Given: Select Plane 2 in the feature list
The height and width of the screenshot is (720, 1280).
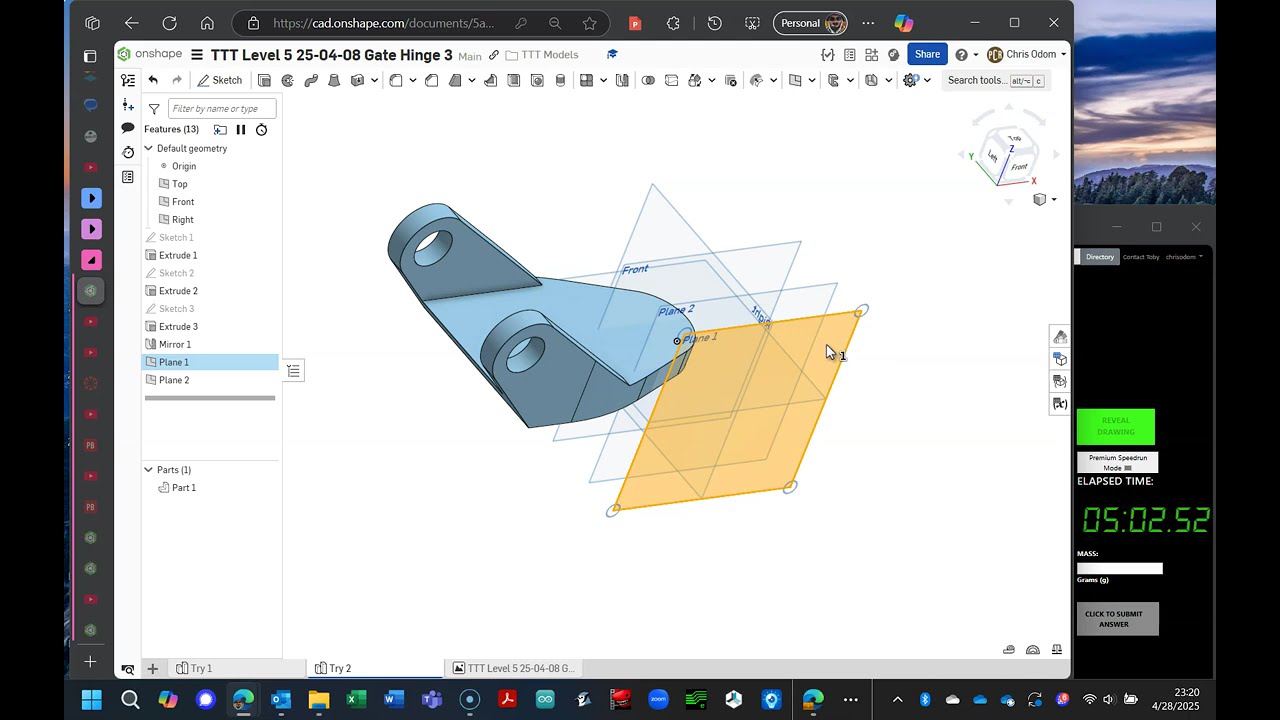Looking at the screenshot, I should 210,380.
